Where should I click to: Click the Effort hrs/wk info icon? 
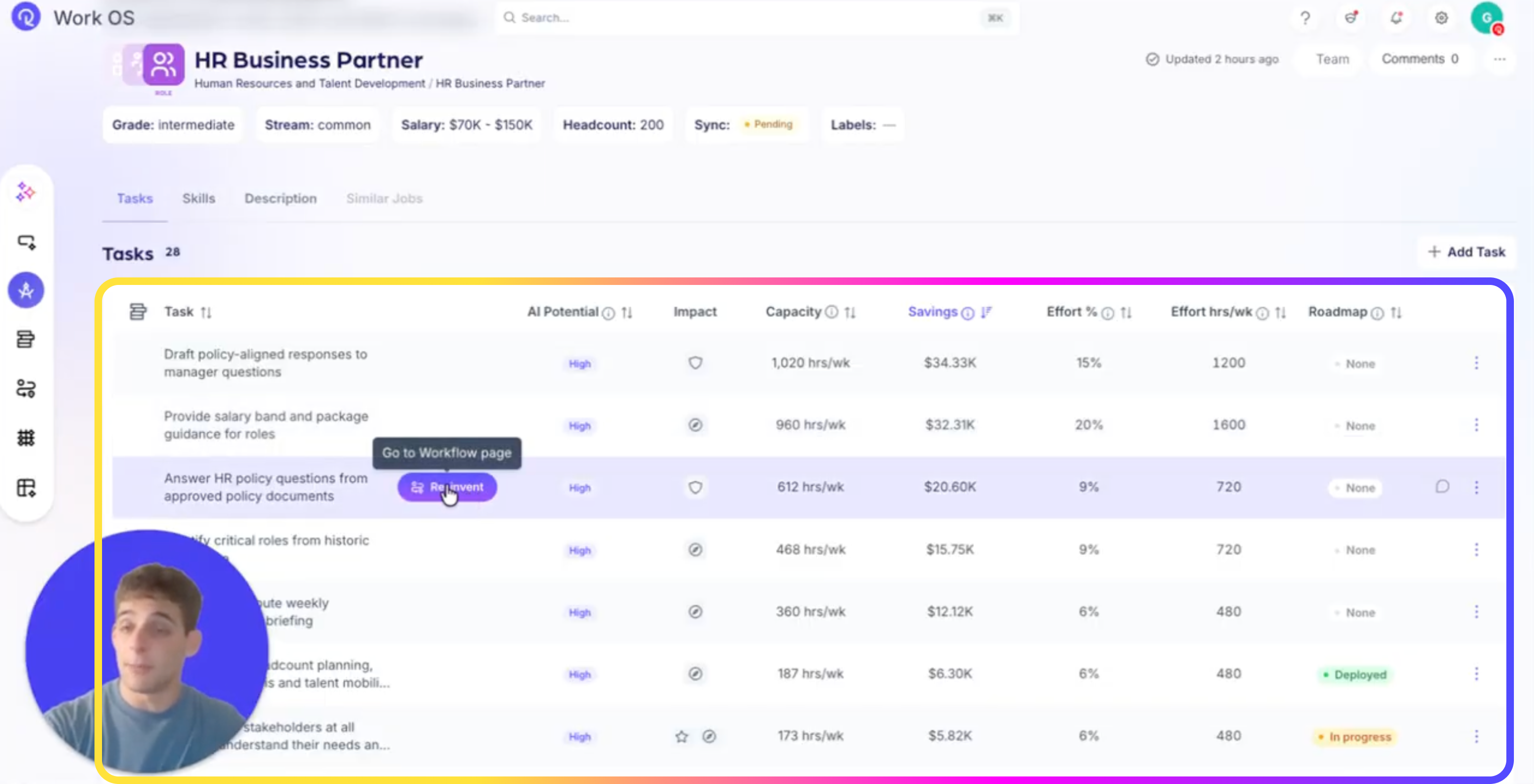click(1262, 313)
